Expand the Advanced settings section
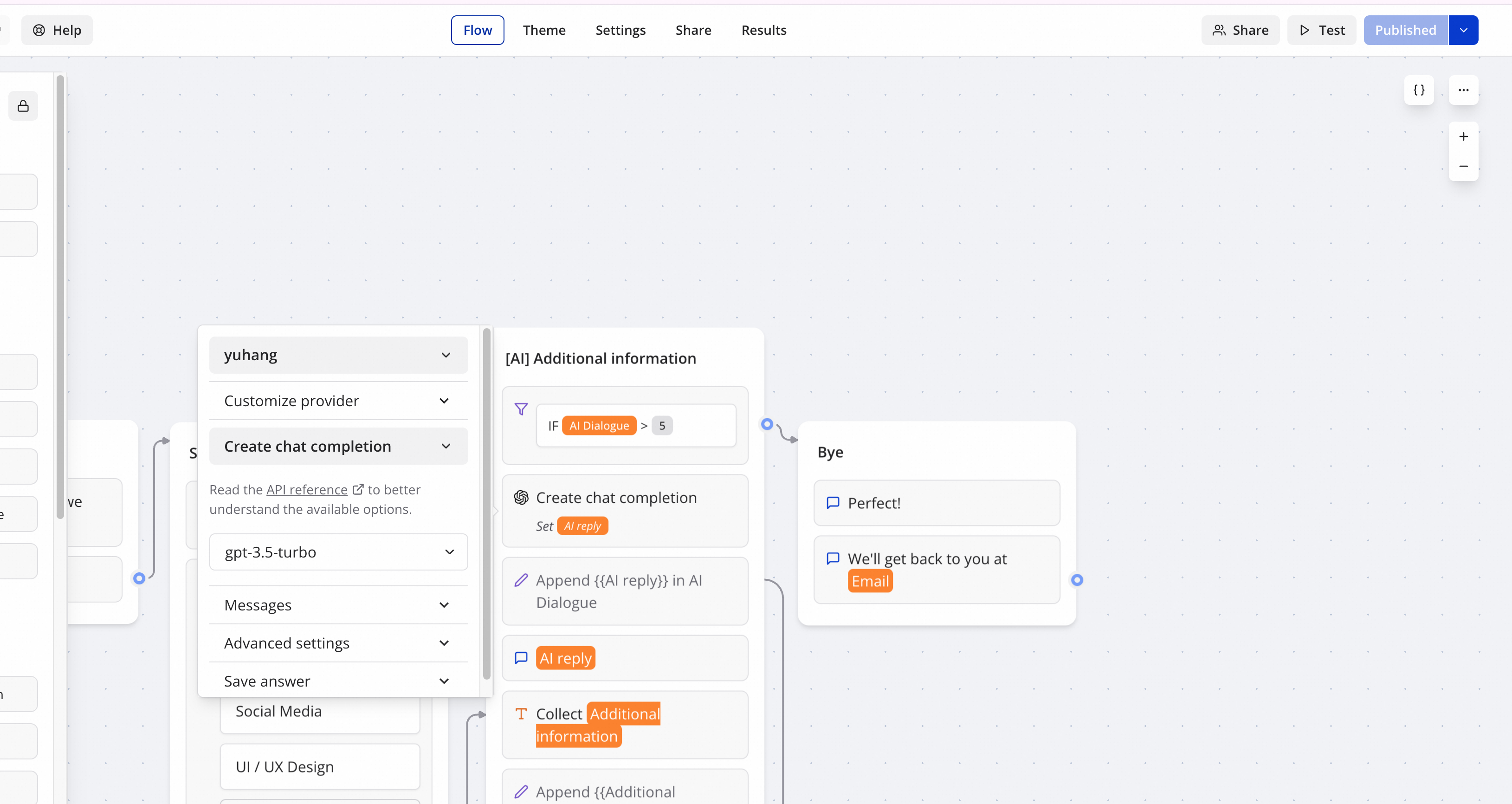 tap(338, 643)
